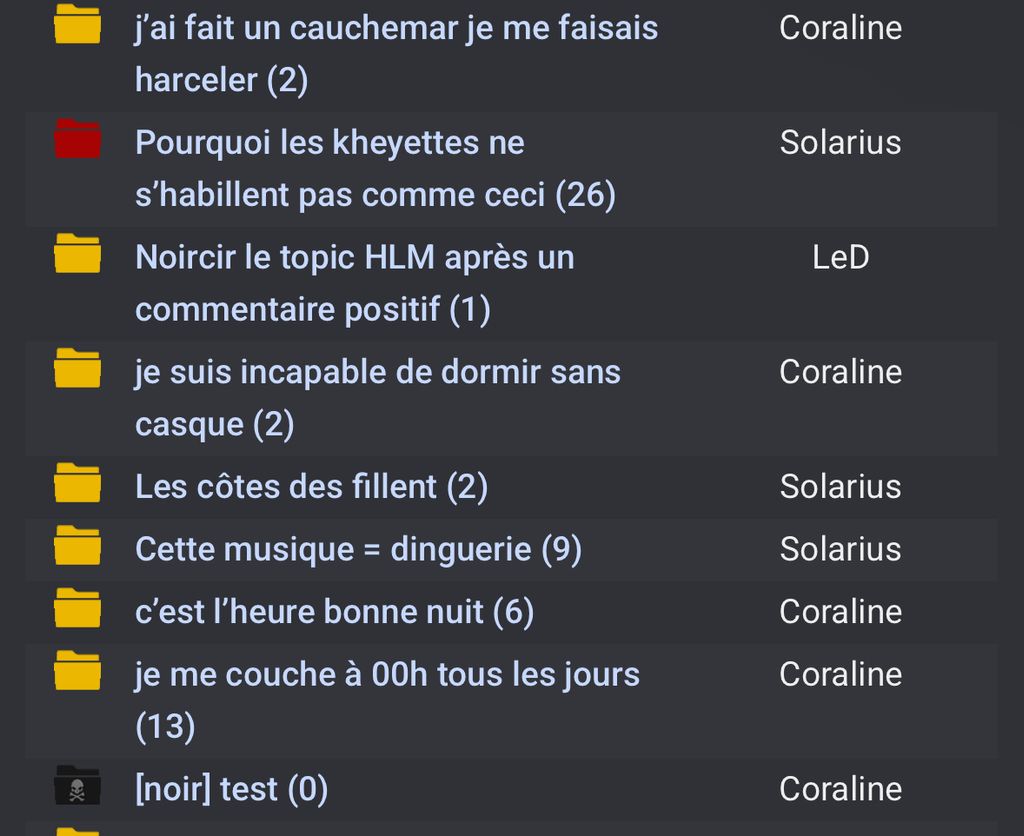Click the folder icon beside Cette musique = dinguerie

tap(77, 546)
